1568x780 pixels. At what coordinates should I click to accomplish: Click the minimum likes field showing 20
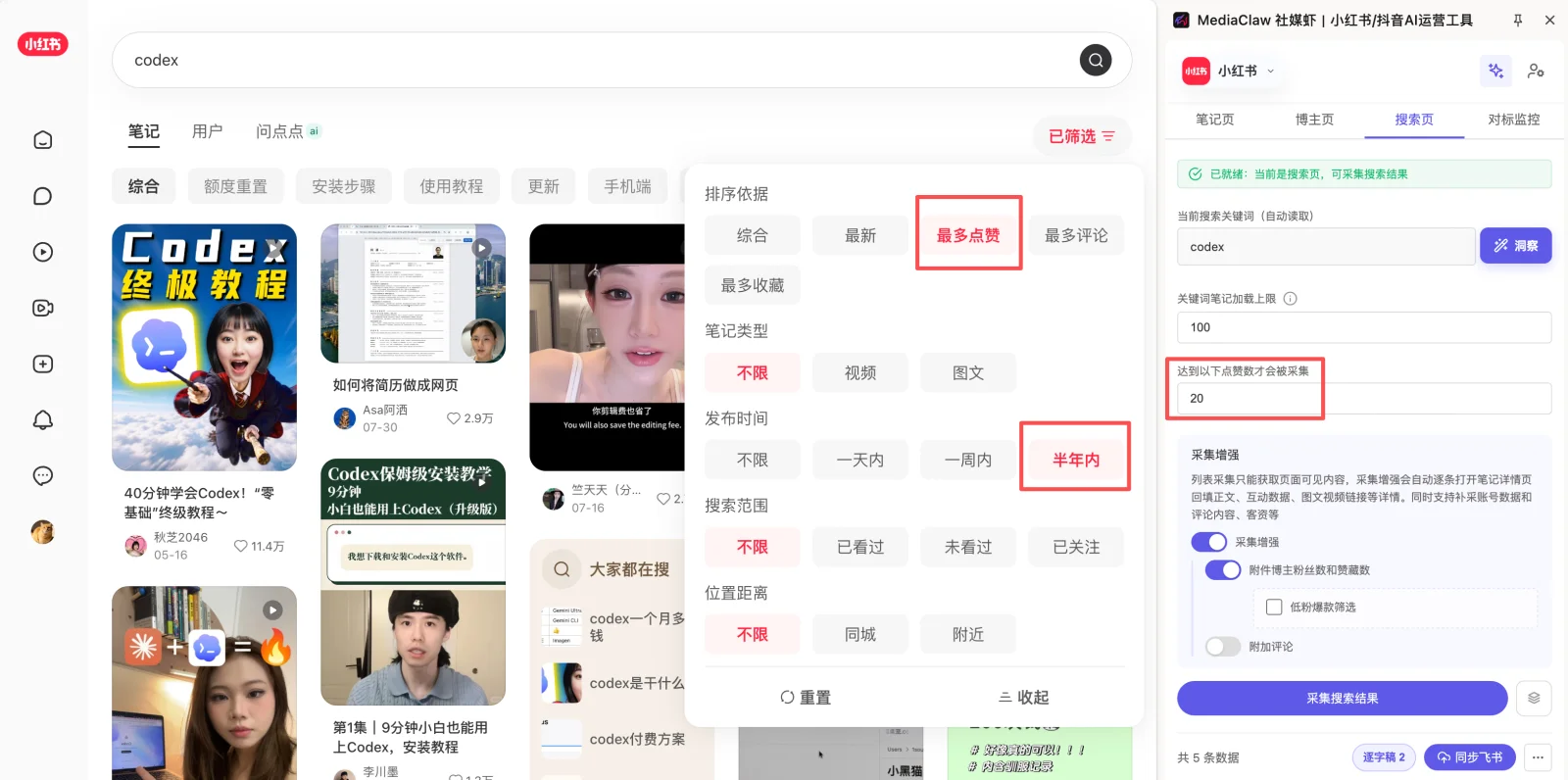pyautogui.click(x=1363, y=398)
